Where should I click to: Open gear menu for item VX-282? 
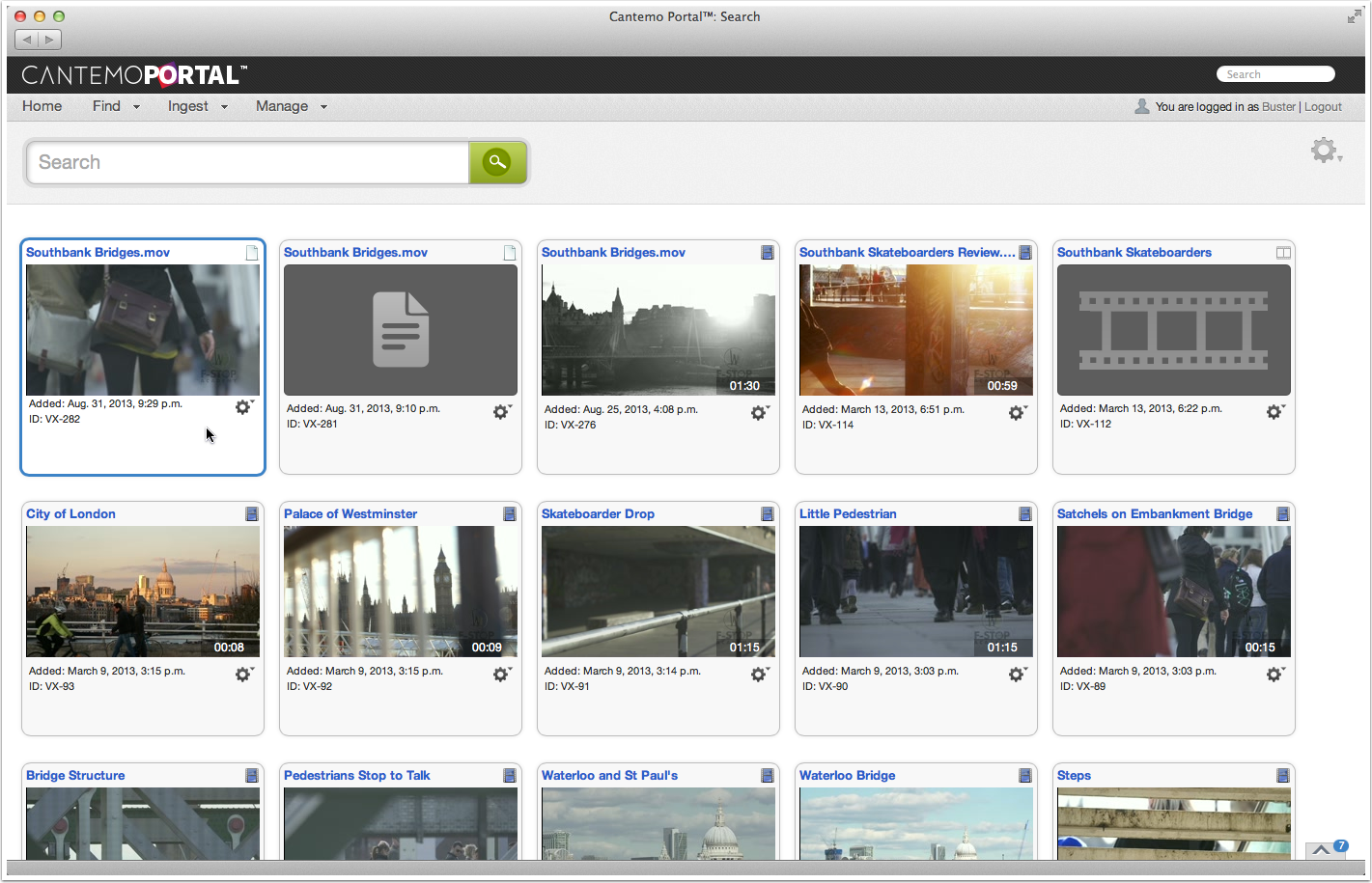click(243, 407)
